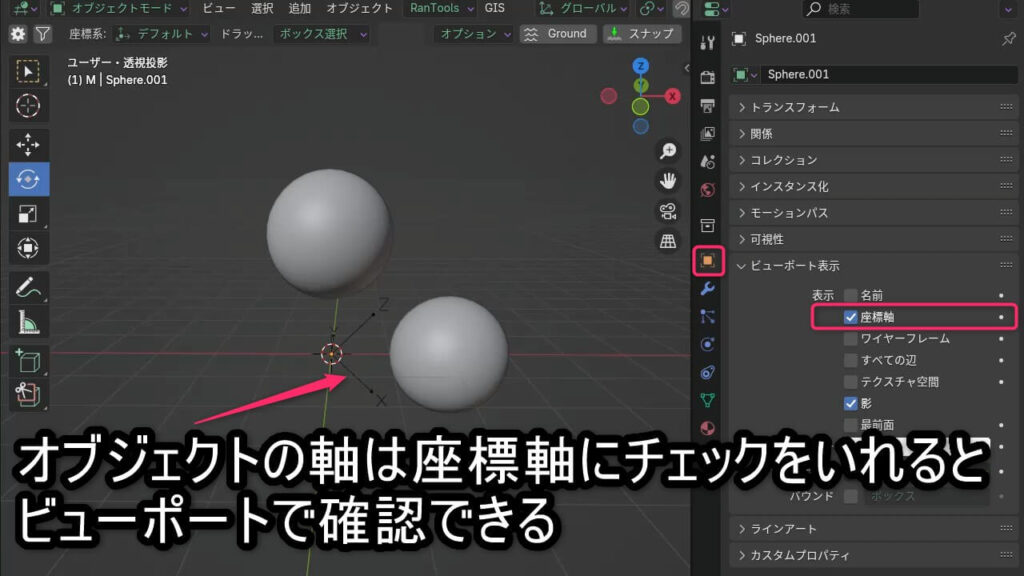
Task: Enable the ワイヤーフレーム checkbox
Action: pyautogui.click(x=851, y=339)
